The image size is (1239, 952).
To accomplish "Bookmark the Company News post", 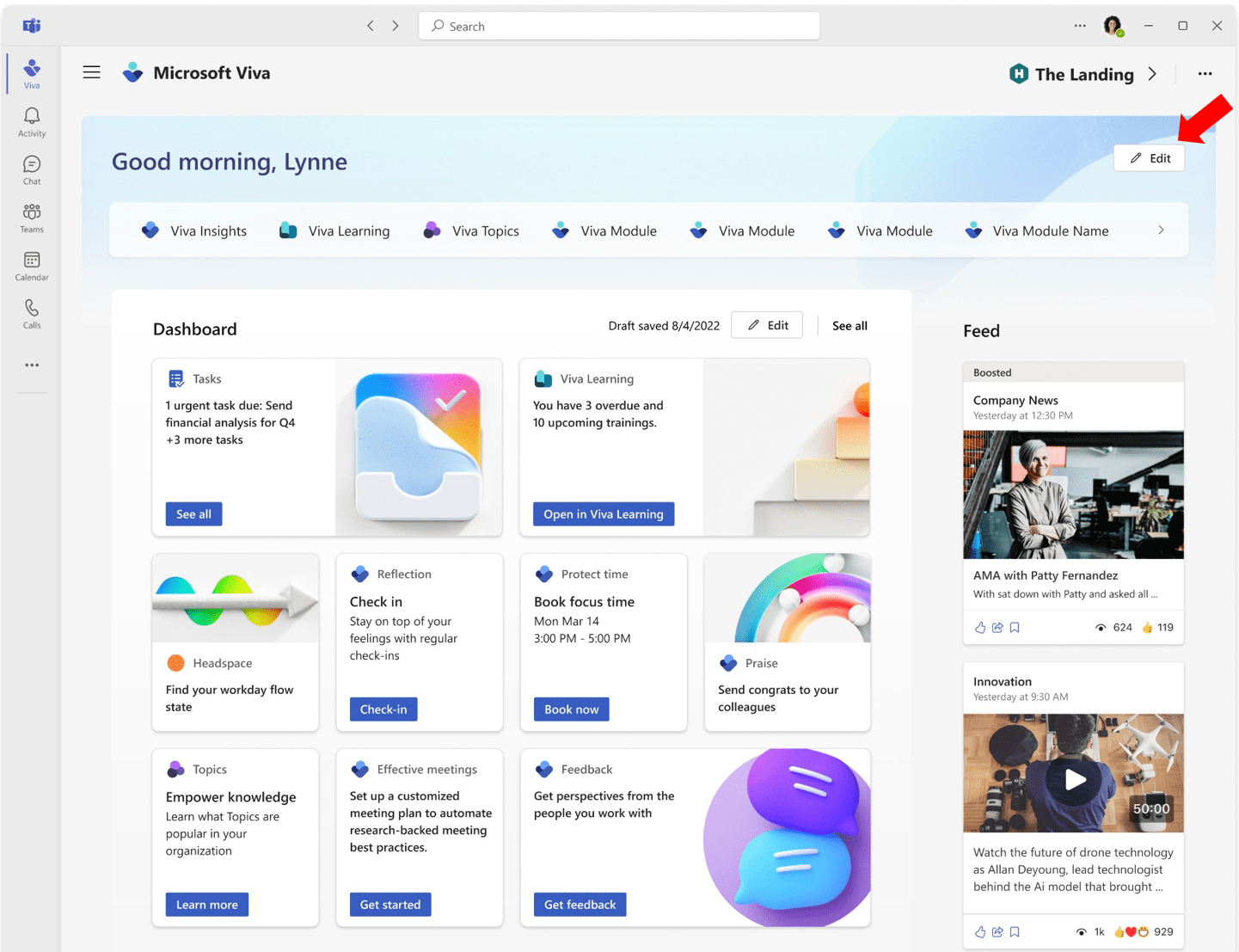I will point(1015,628).
